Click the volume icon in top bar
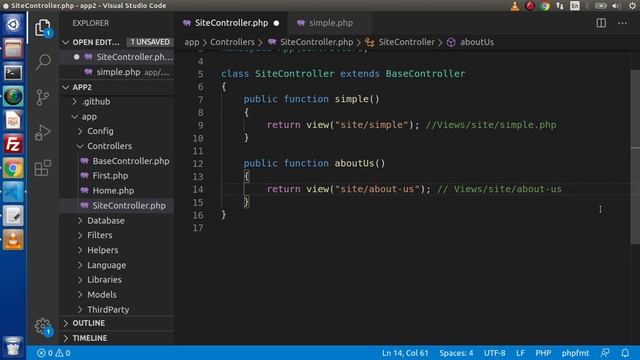 616,6
